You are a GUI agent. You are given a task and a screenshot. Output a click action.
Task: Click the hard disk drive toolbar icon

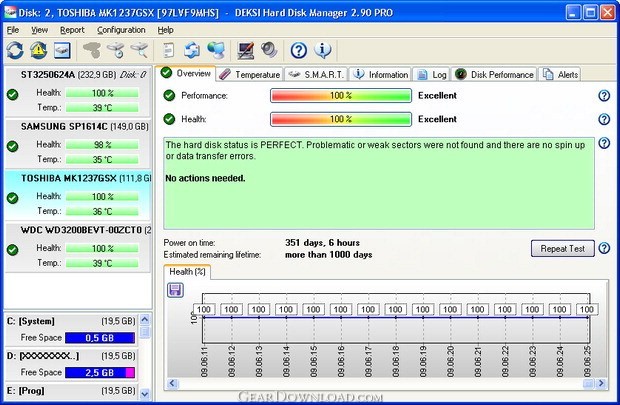coord(62,50)
